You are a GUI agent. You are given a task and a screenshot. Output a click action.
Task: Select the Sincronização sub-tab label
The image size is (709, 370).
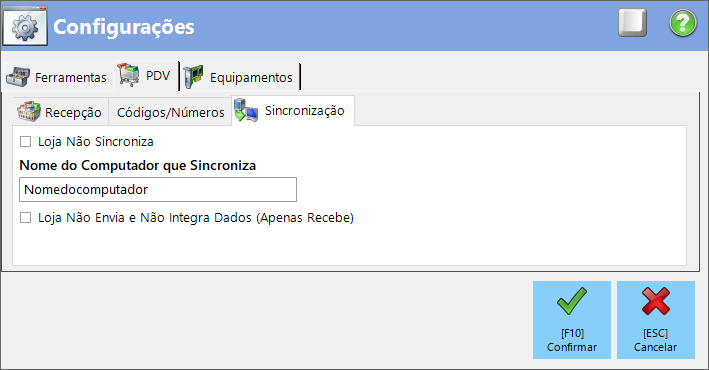point(304,111)
